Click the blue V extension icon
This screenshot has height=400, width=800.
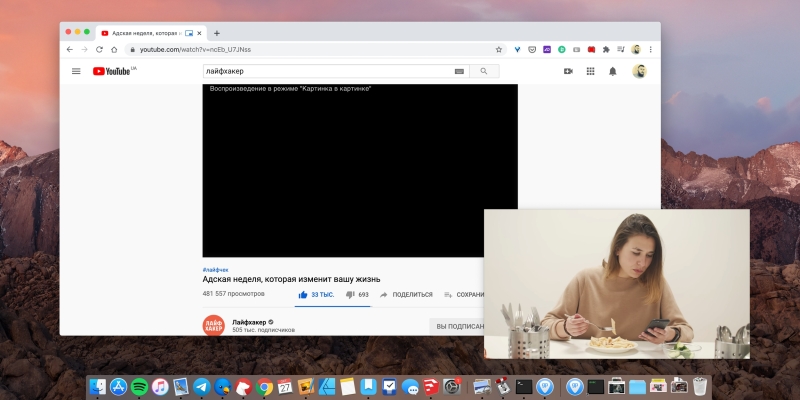pos(517,49)
